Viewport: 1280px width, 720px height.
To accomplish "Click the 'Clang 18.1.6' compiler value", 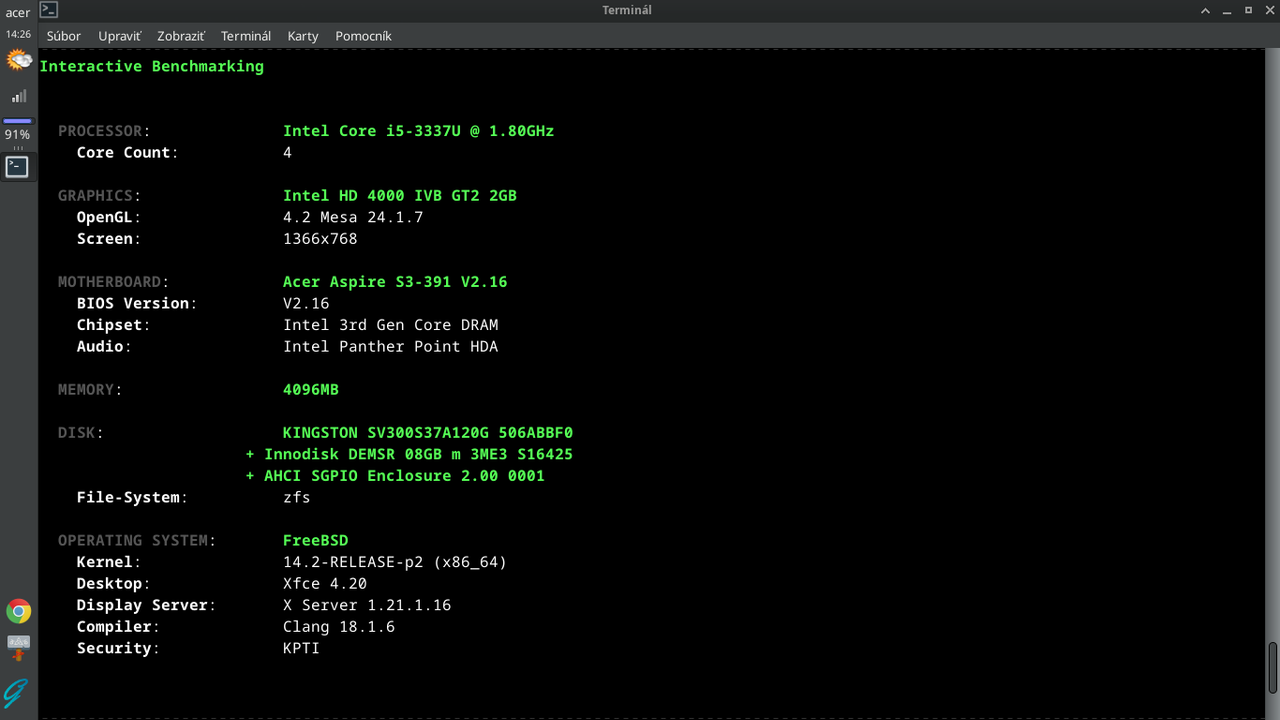I will pos(339,627).
